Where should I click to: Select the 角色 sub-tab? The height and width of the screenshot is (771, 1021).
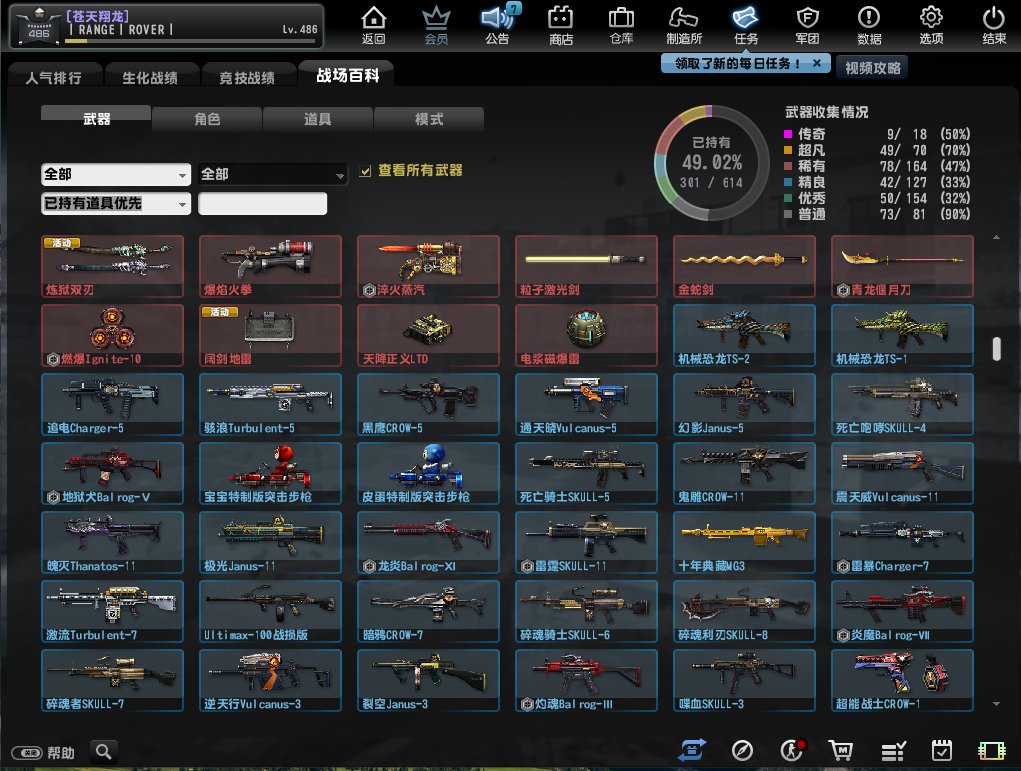(x=207, y=119)
